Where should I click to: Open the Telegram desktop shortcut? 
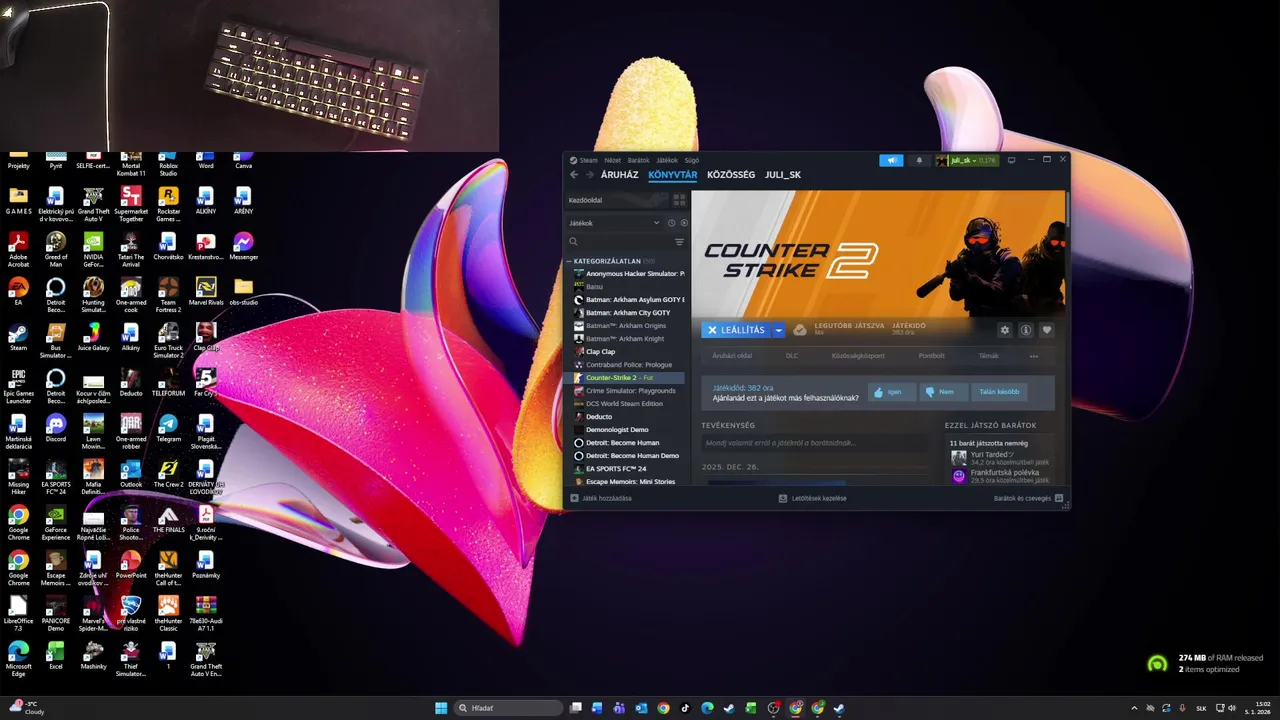[168, 428]
